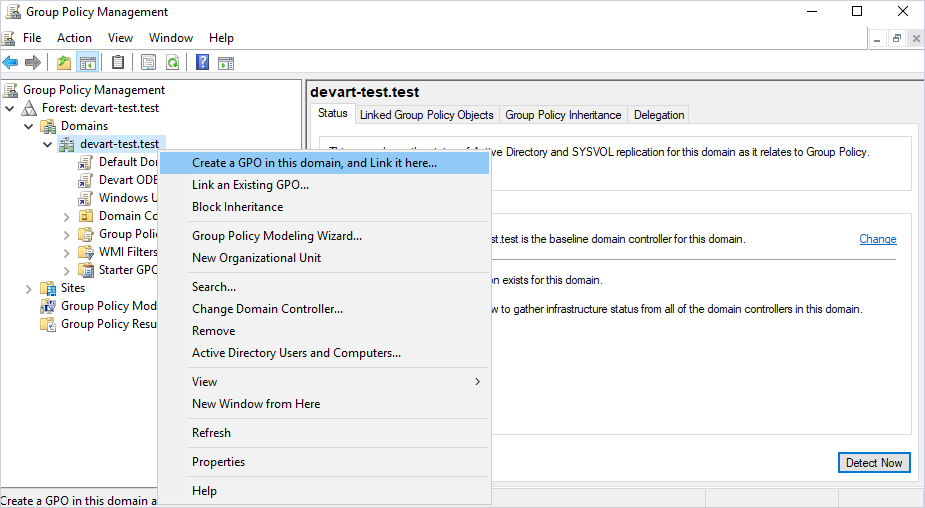Collapse the Forest: devart-test.test node

pos(11,108)
